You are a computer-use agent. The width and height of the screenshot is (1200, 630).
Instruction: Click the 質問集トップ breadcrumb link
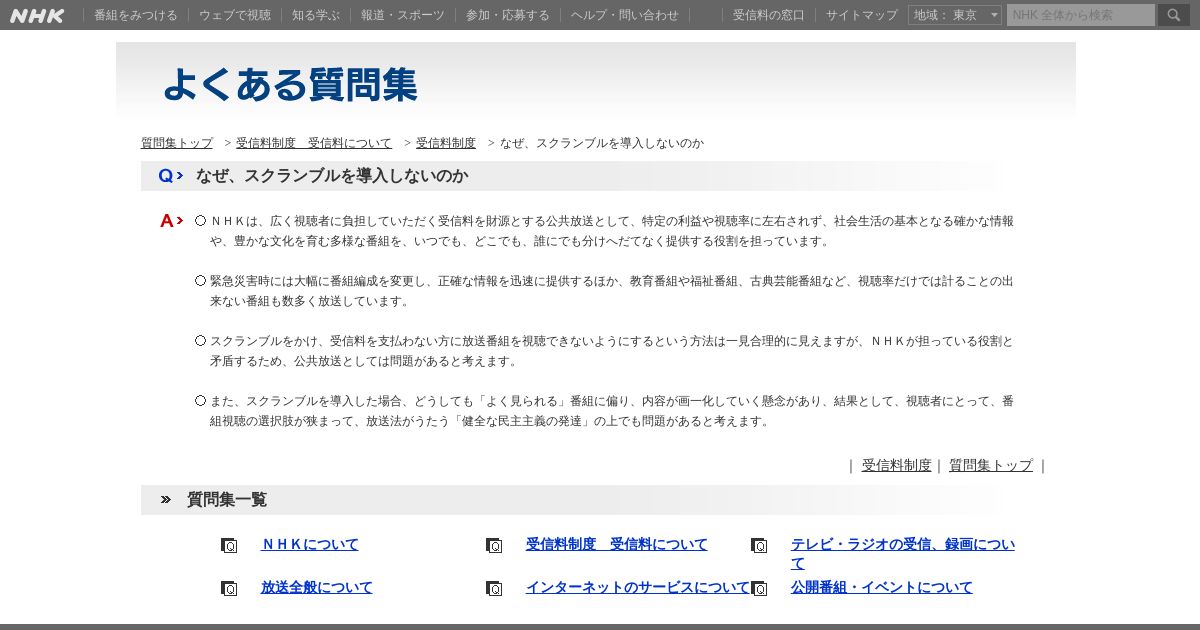177,143
